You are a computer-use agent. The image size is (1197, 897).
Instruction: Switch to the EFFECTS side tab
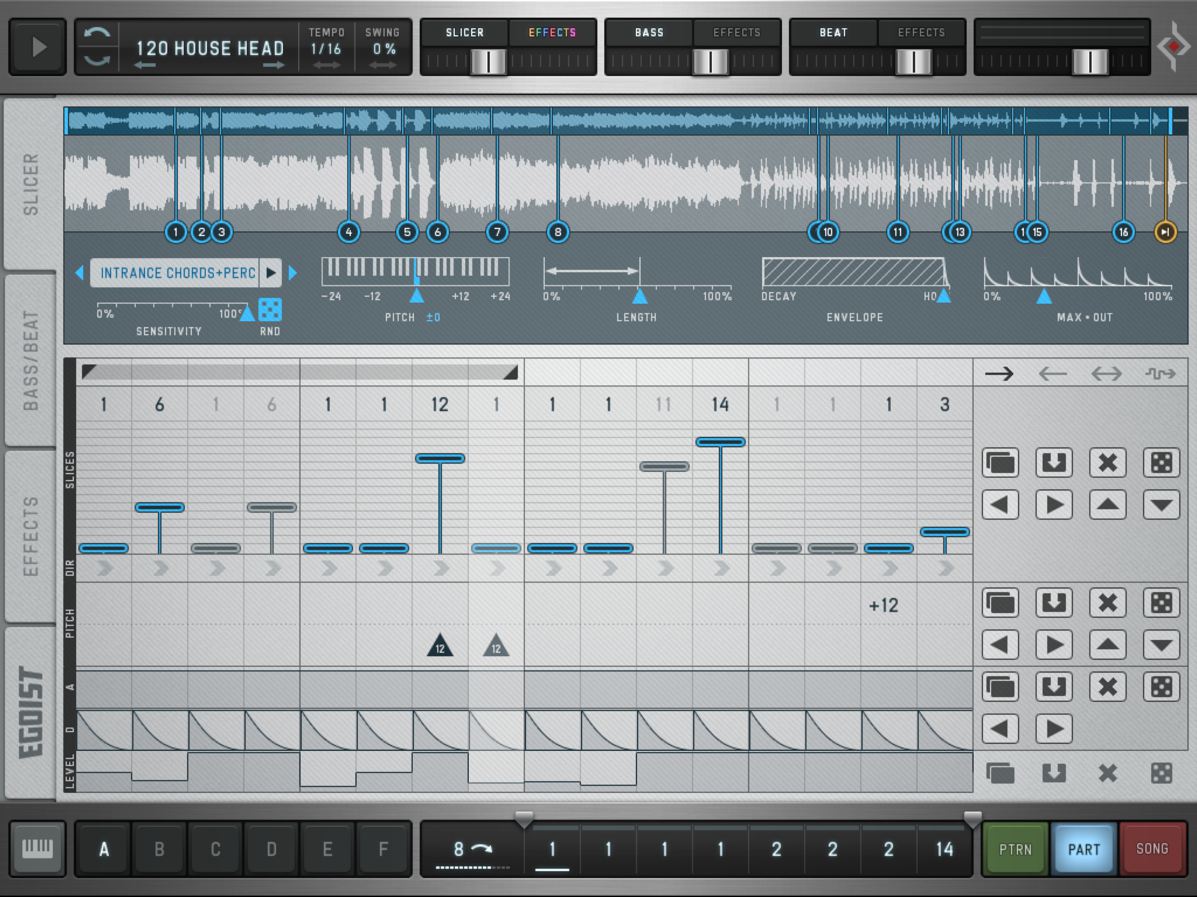[x=31, y=535]
